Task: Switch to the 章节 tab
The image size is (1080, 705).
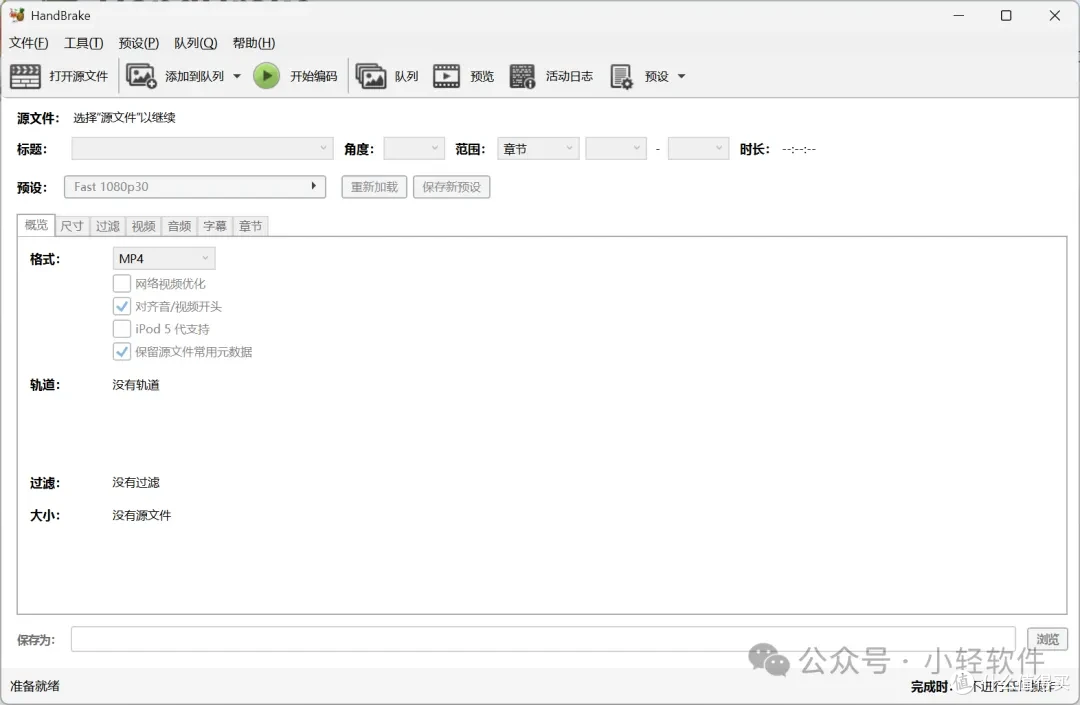Action: coord(251,226)
